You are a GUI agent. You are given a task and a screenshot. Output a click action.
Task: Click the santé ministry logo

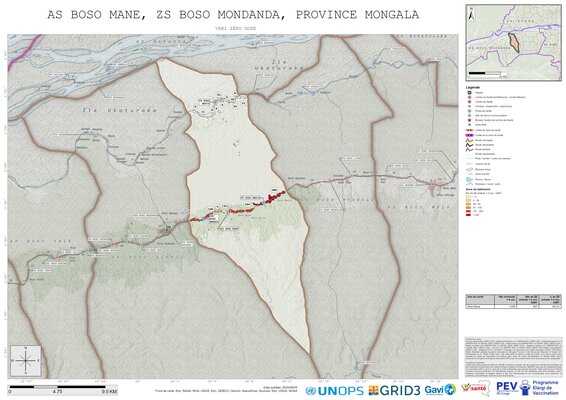(475, 388)
